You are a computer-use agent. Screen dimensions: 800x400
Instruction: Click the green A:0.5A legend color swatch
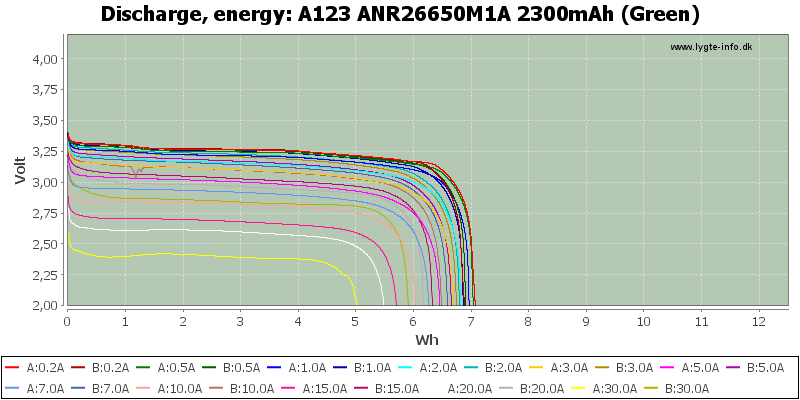click(x=144, y=367)
